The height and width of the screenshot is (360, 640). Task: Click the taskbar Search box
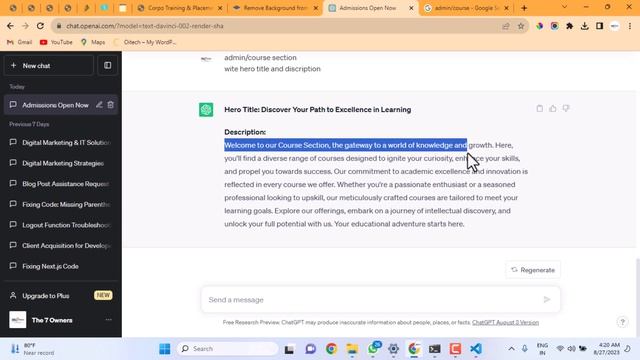(228, 349)
